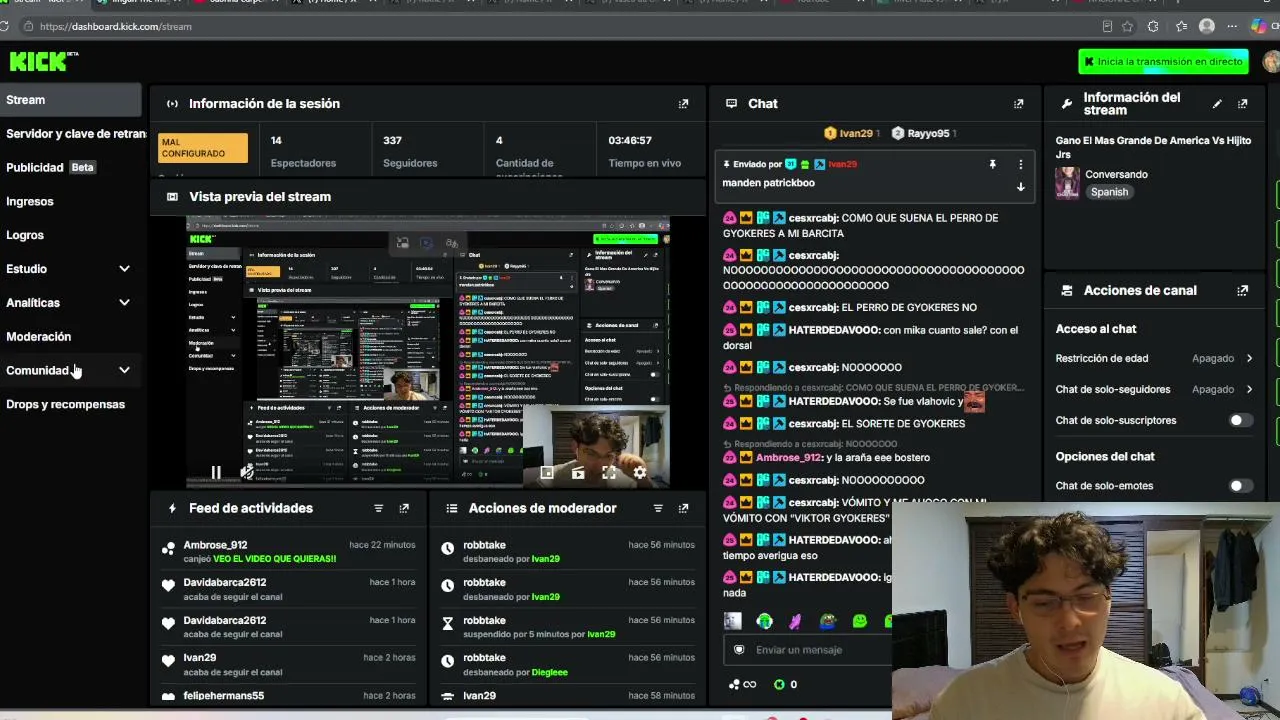Click the stream preview video
1280x720 pixels.
pos(427,352)
